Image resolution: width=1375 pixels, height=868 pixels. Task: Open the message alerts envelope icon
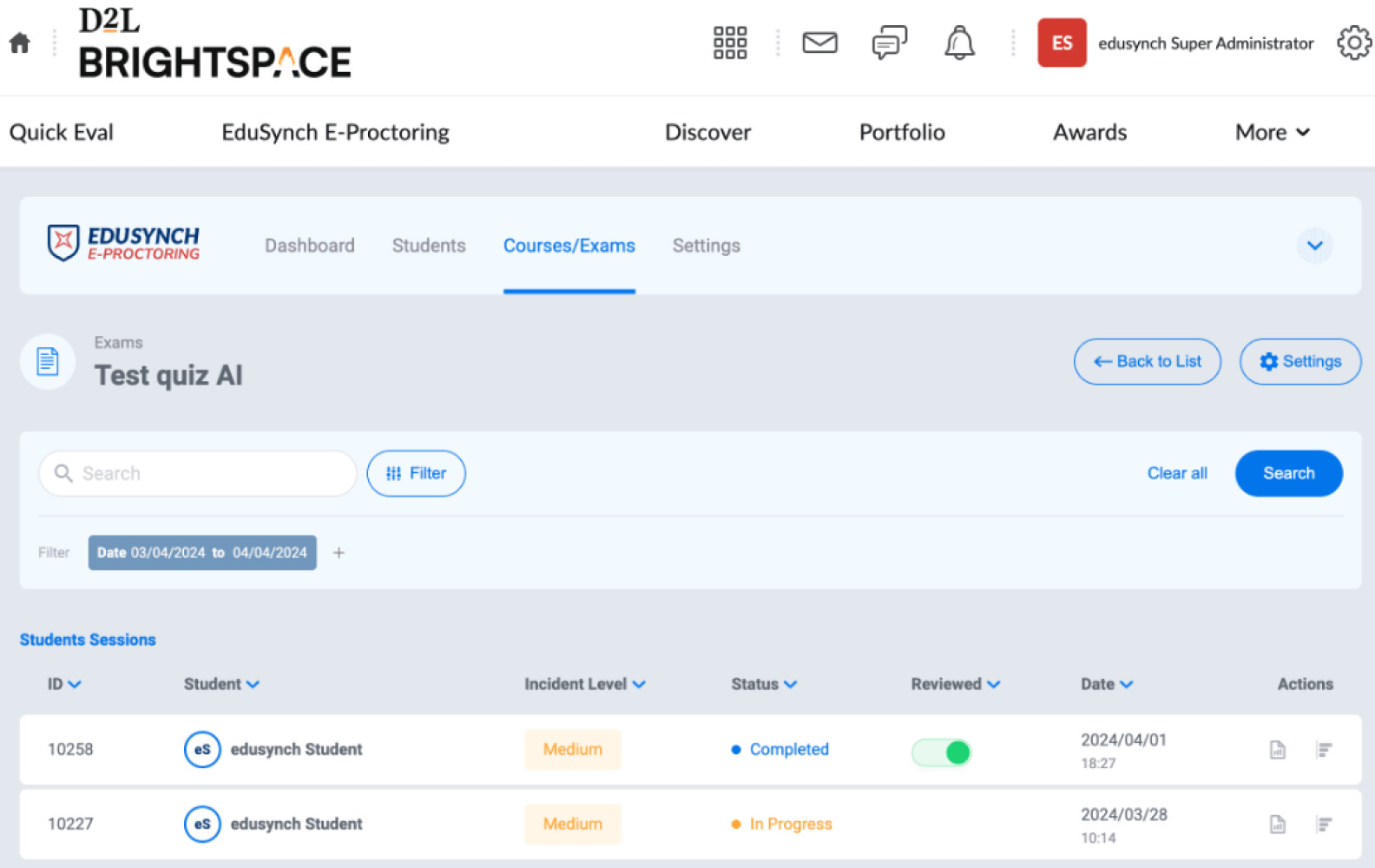tap(819, 43)
